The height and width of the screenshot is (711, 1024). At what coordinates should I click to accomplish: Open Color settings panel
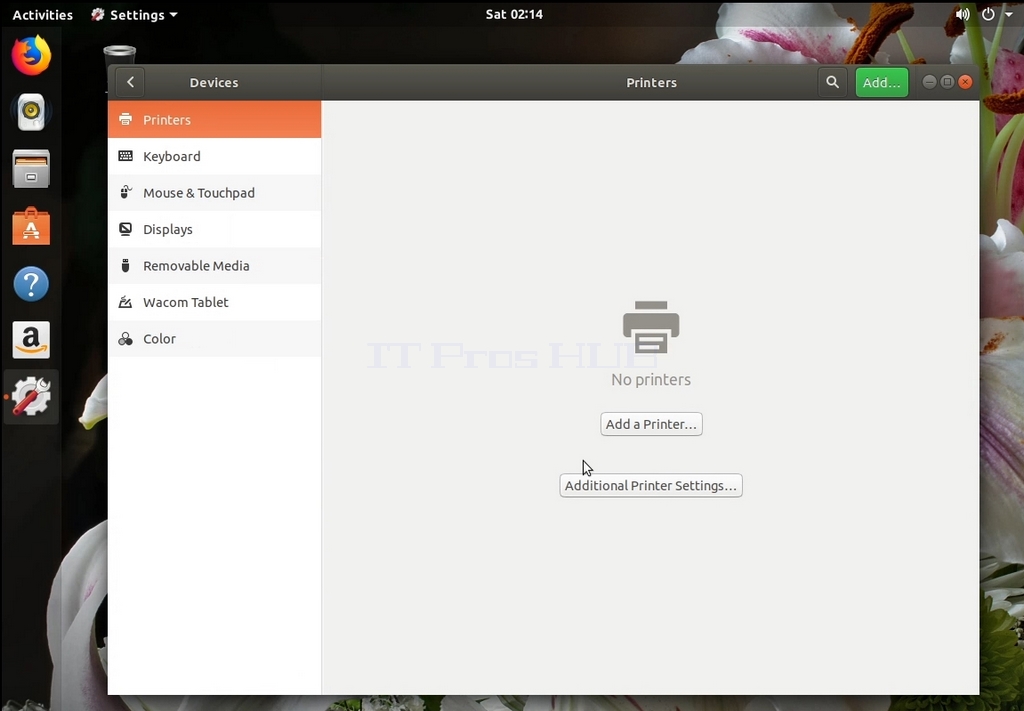click(214, 339)
